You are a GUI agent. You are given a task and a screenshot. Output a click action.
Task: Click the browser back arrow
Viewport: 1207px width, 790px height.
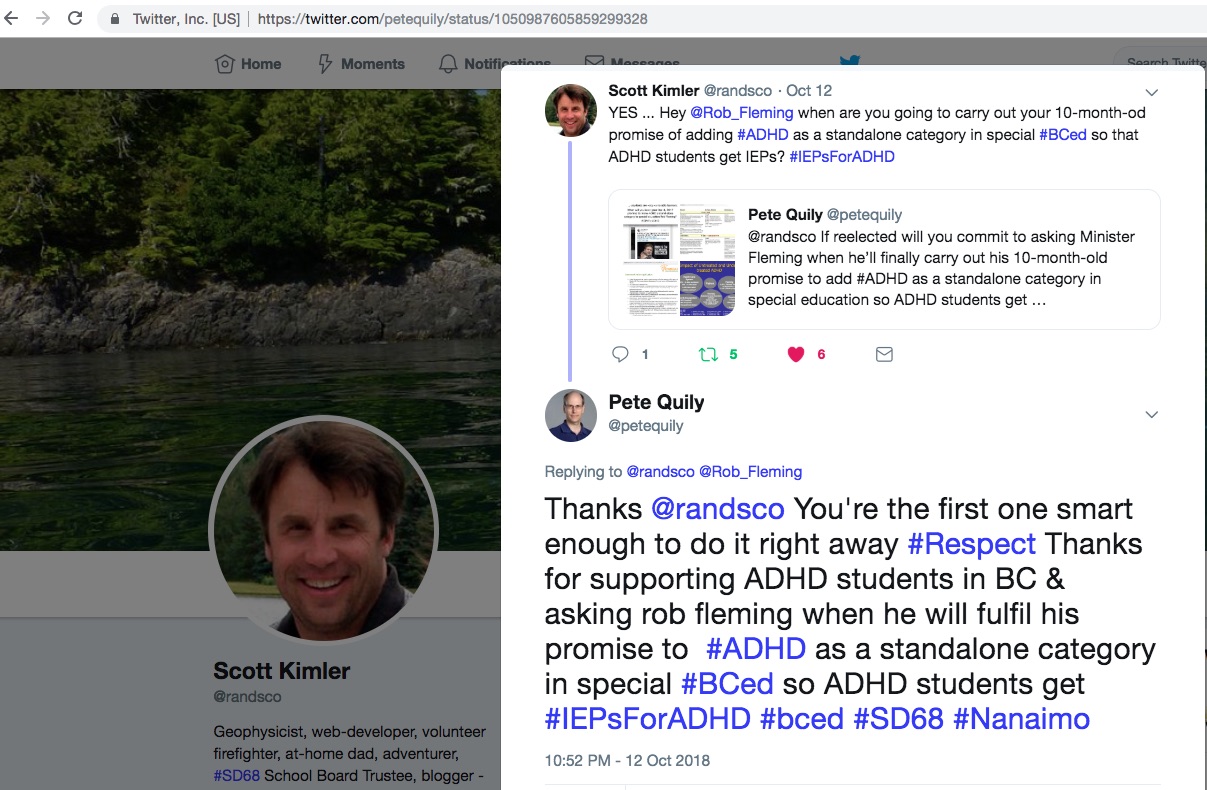click(x=13, y=18)
